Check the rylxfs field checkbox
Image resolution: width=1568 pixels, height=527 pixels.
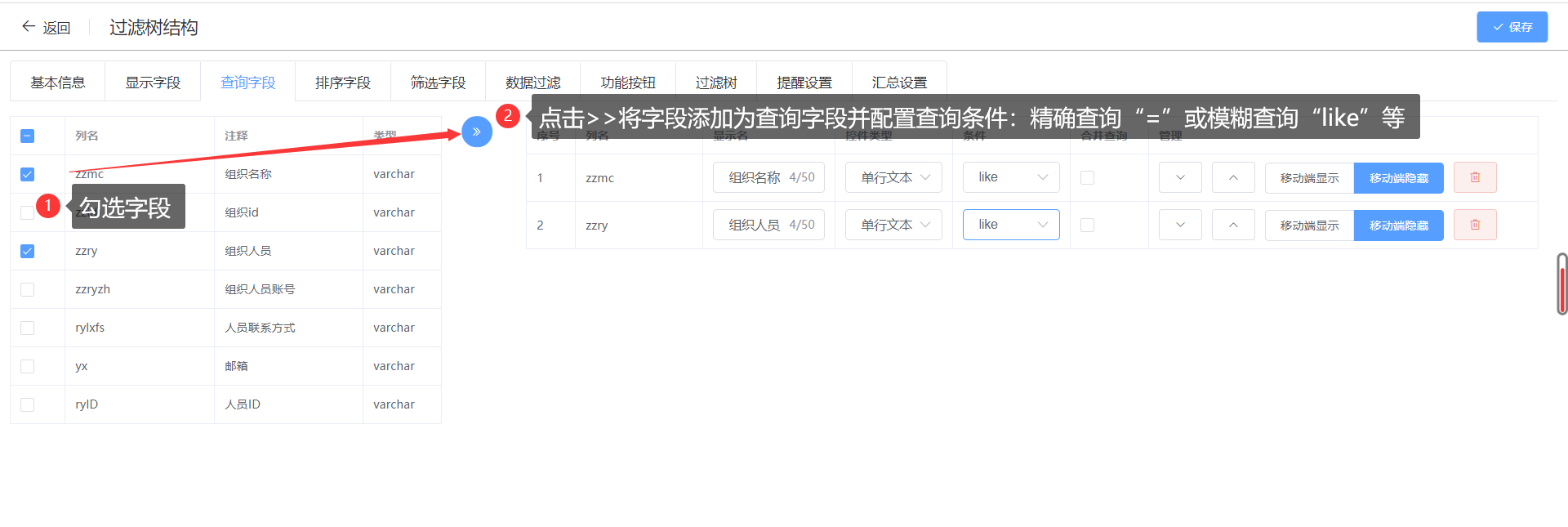tap(27, 328)
